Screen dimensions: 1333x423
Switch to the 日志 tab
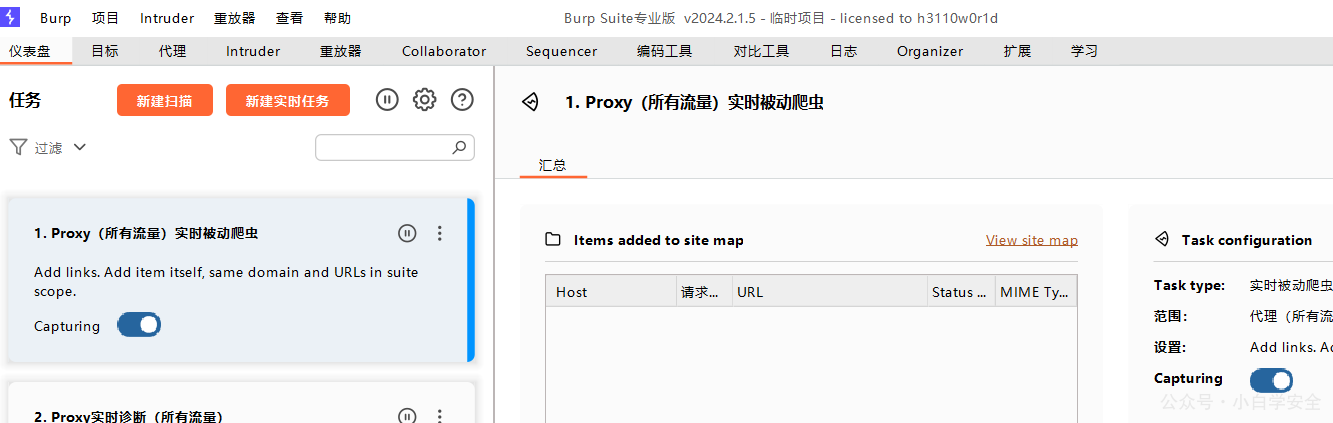(x=844, y=51)
